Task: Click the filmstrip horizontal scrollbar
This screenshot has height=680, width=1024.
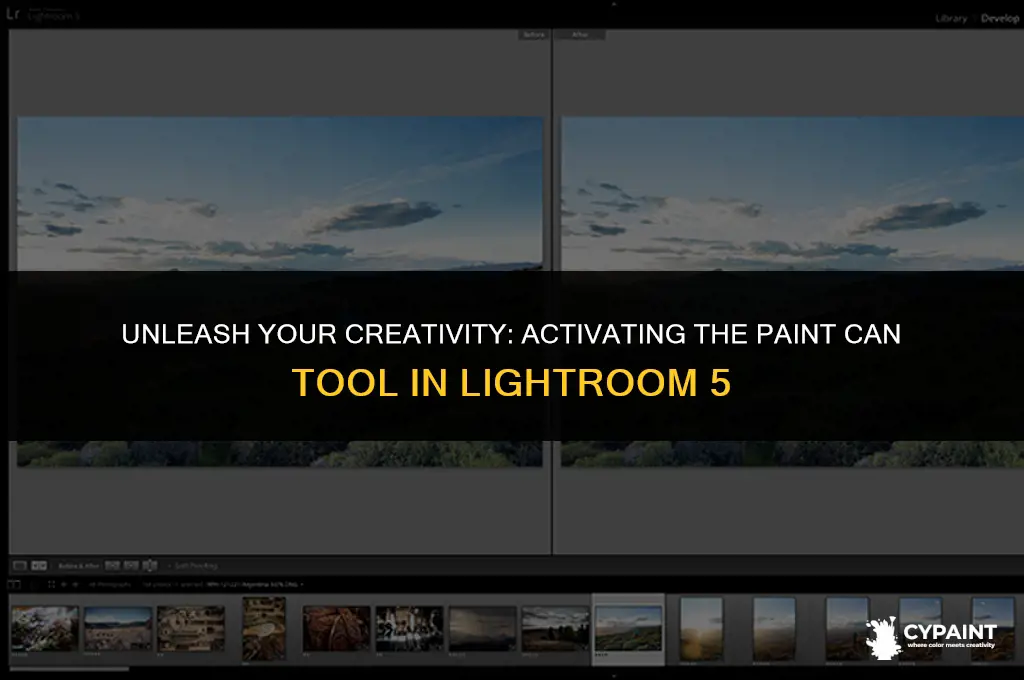Action: tap(69, 668)
